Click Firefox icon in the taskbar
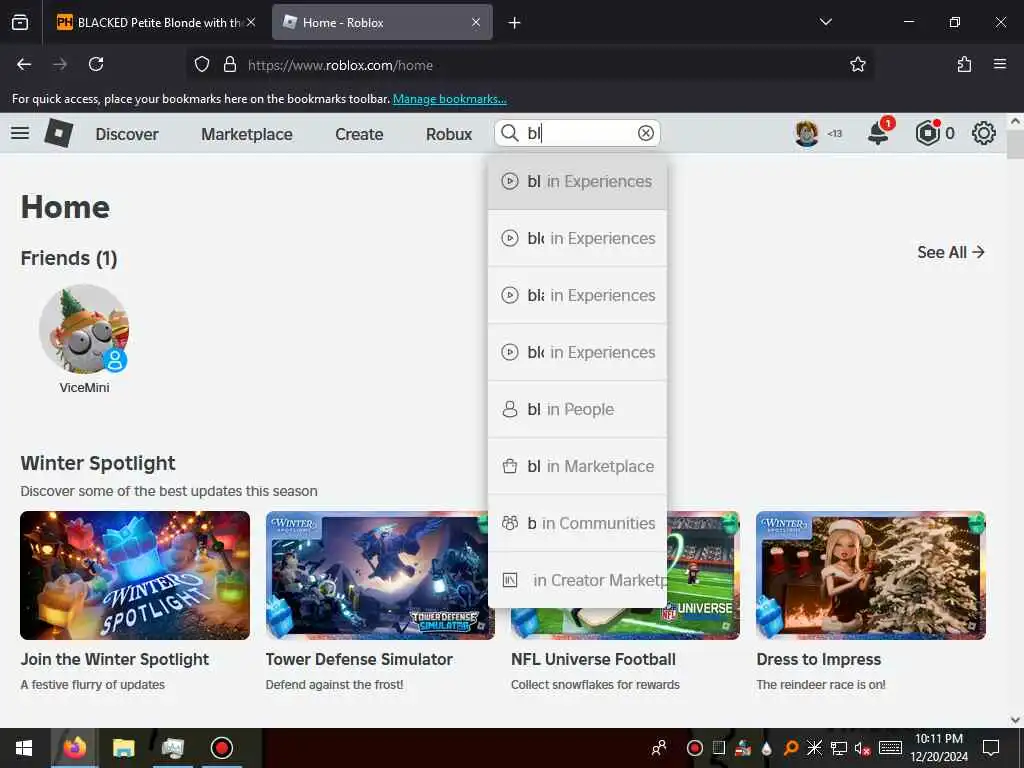 (74, 748)
